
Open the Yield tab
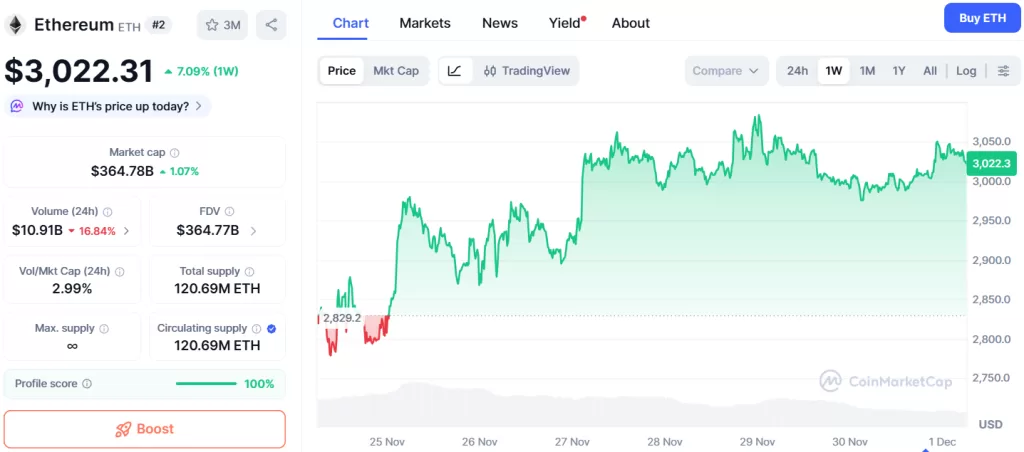565,23
